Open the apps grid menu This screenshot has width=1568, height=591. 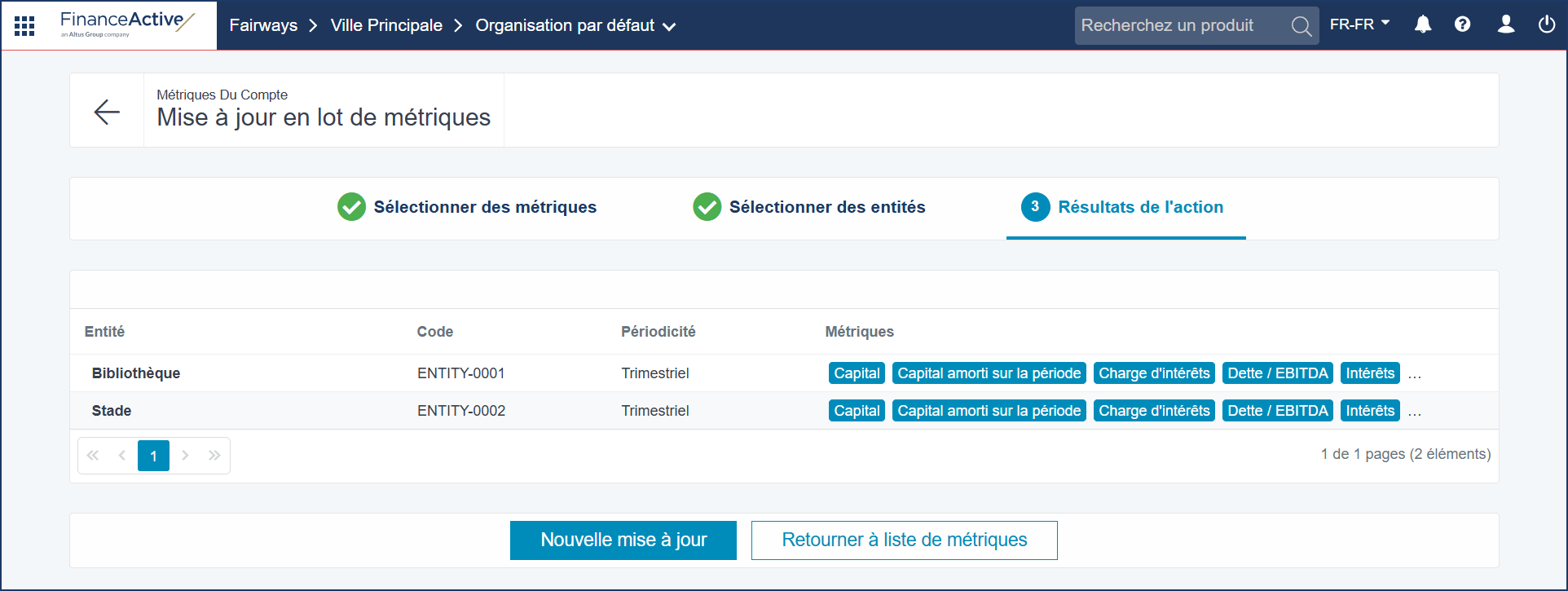(x=24, y=26)
